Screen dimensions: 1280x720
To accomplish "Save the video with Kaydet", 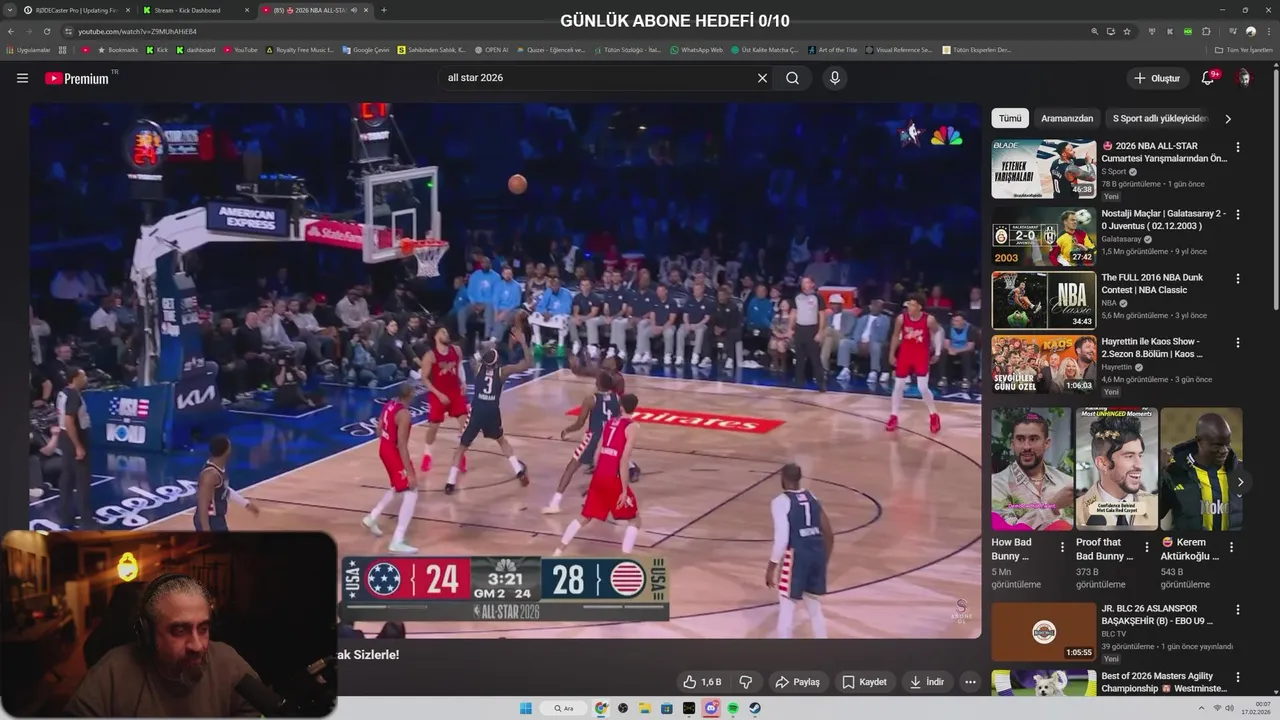I will [864, 682].
